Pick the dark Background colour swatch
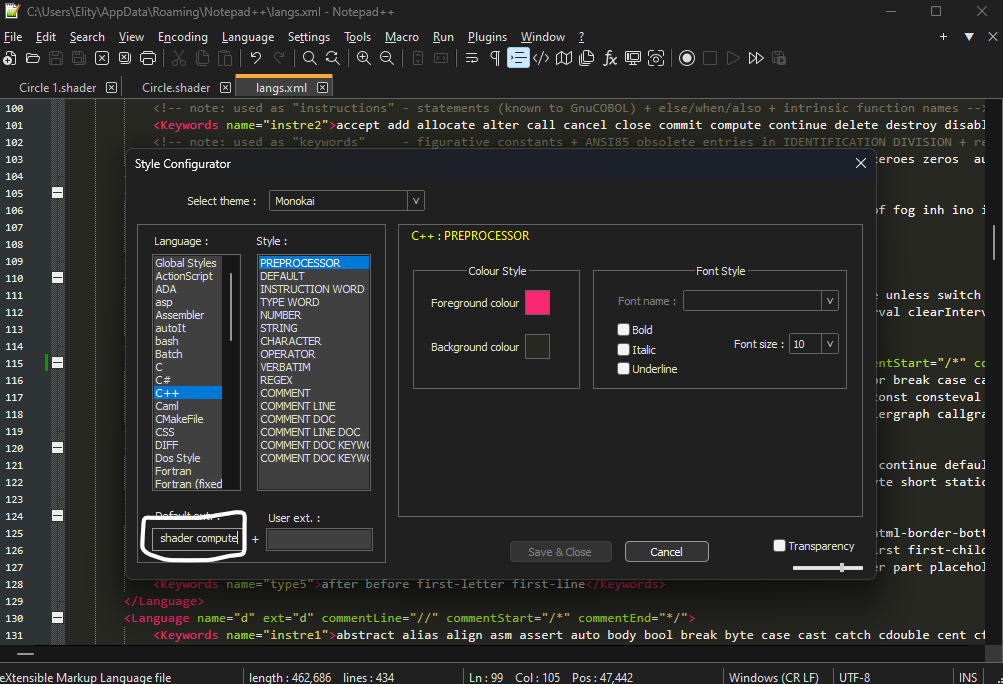Image resolution: width=1003 pixels, height=684 pixels. (x=537, y=347)
